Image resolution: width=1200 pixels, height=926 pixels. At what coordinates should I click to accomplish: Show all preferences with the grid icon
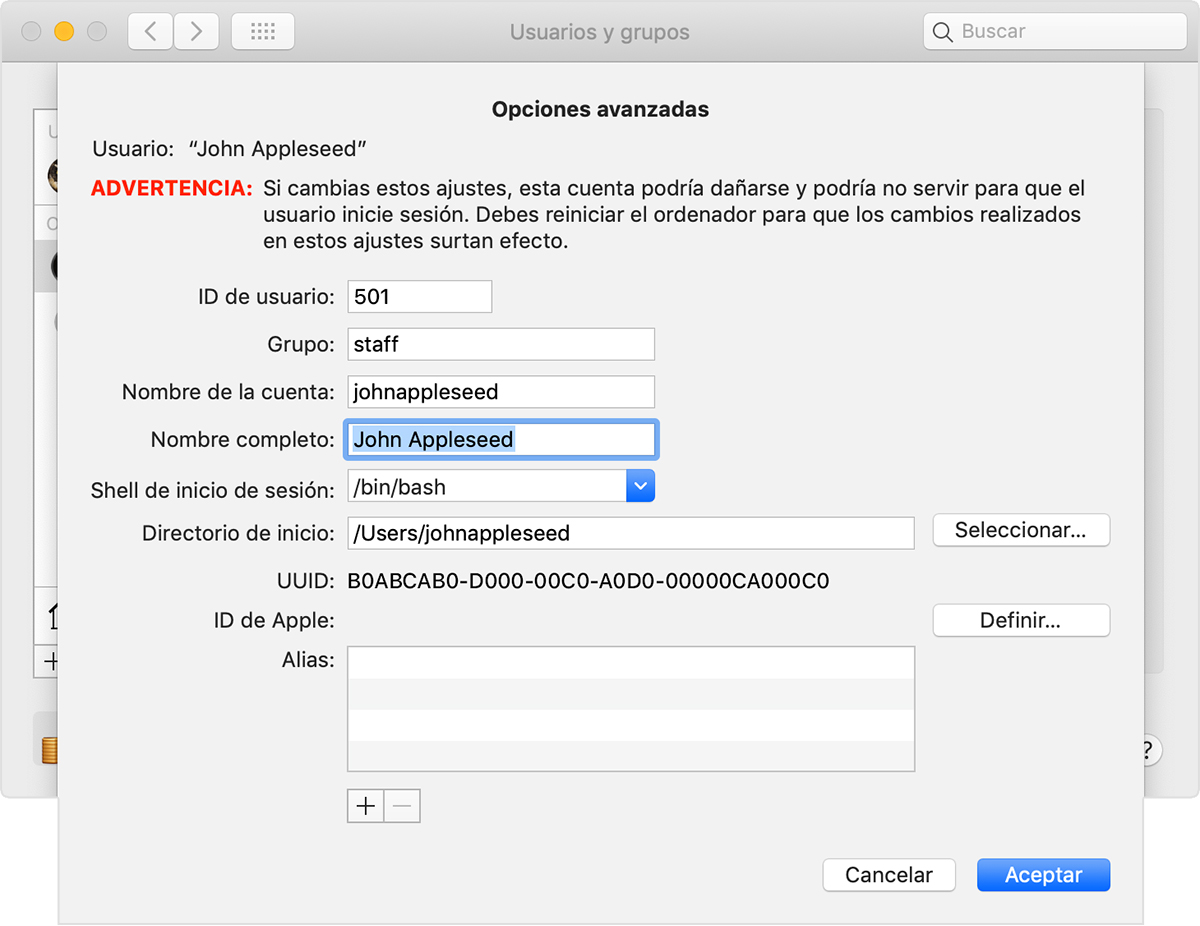click(262, 32)
